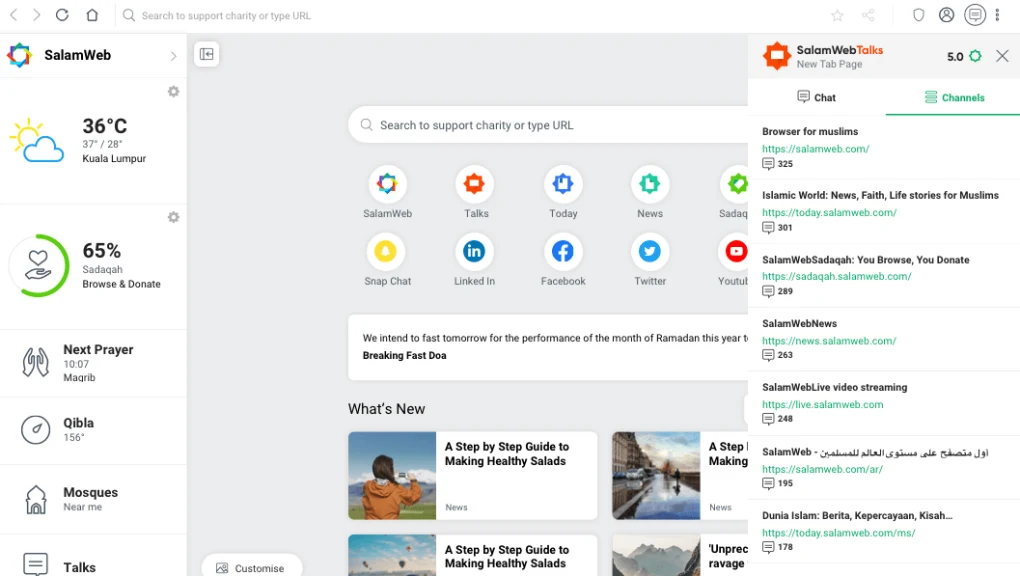Switch to the Chat tab
This screenshot has width=1020, height=576.
coord(816,97)
